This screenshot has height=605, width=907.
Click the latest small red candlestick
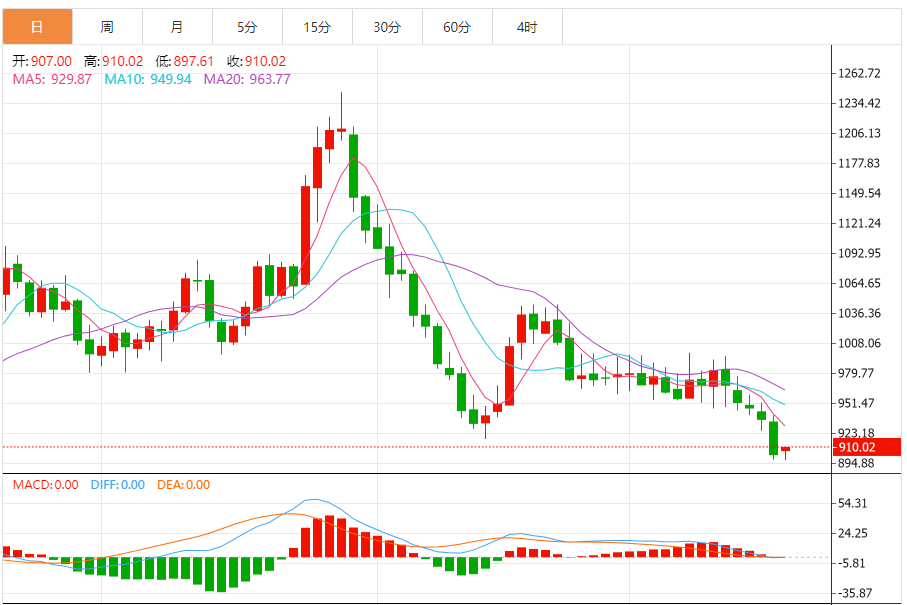[x=786, y=450]
